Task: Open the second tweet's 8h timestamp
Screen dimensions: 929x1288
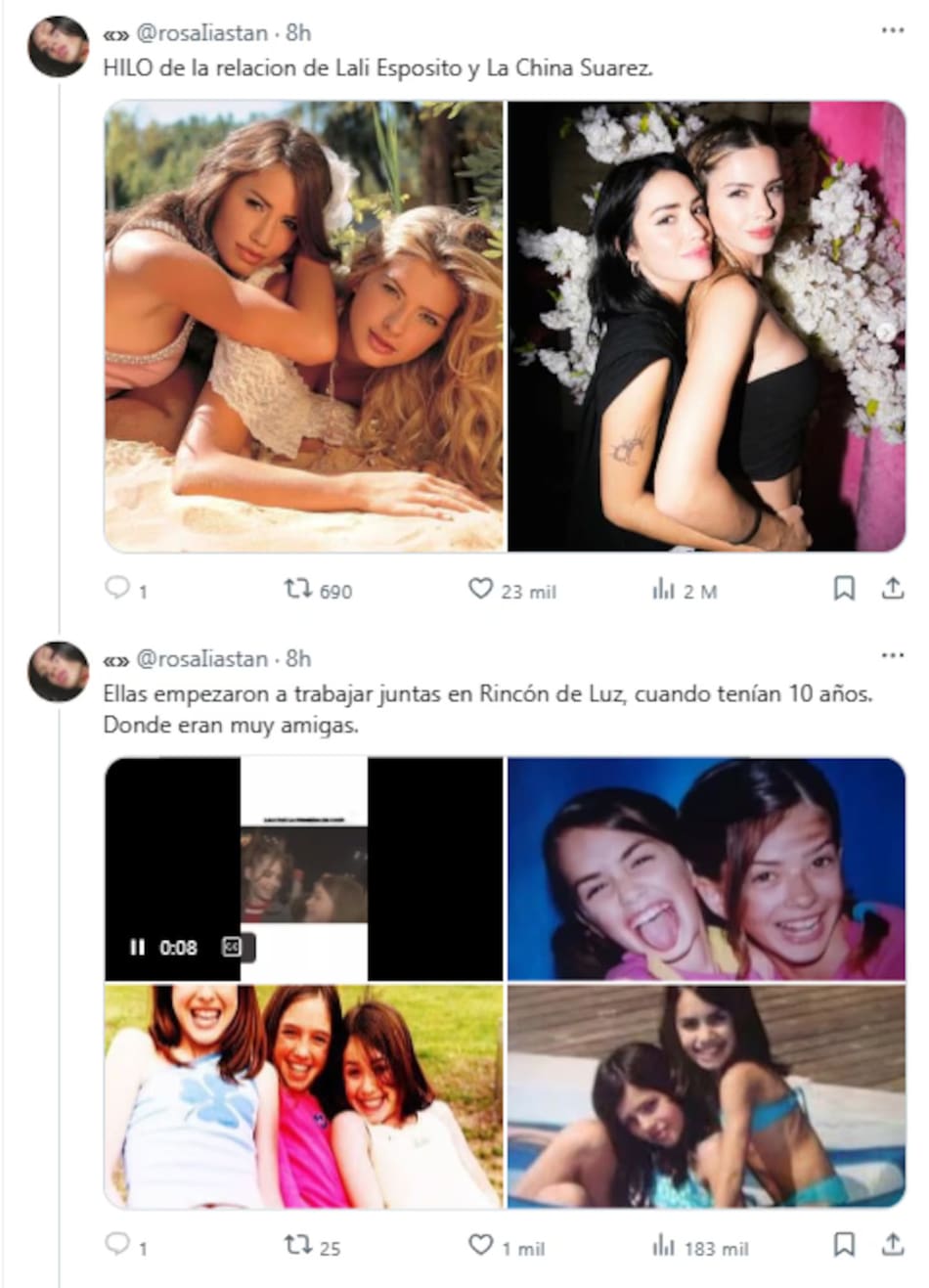Action: click(298, 659)
